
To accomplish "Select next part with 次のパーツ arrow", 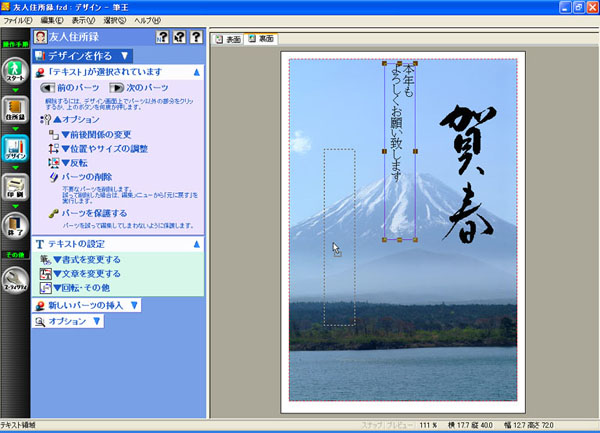I will point(139,88).
